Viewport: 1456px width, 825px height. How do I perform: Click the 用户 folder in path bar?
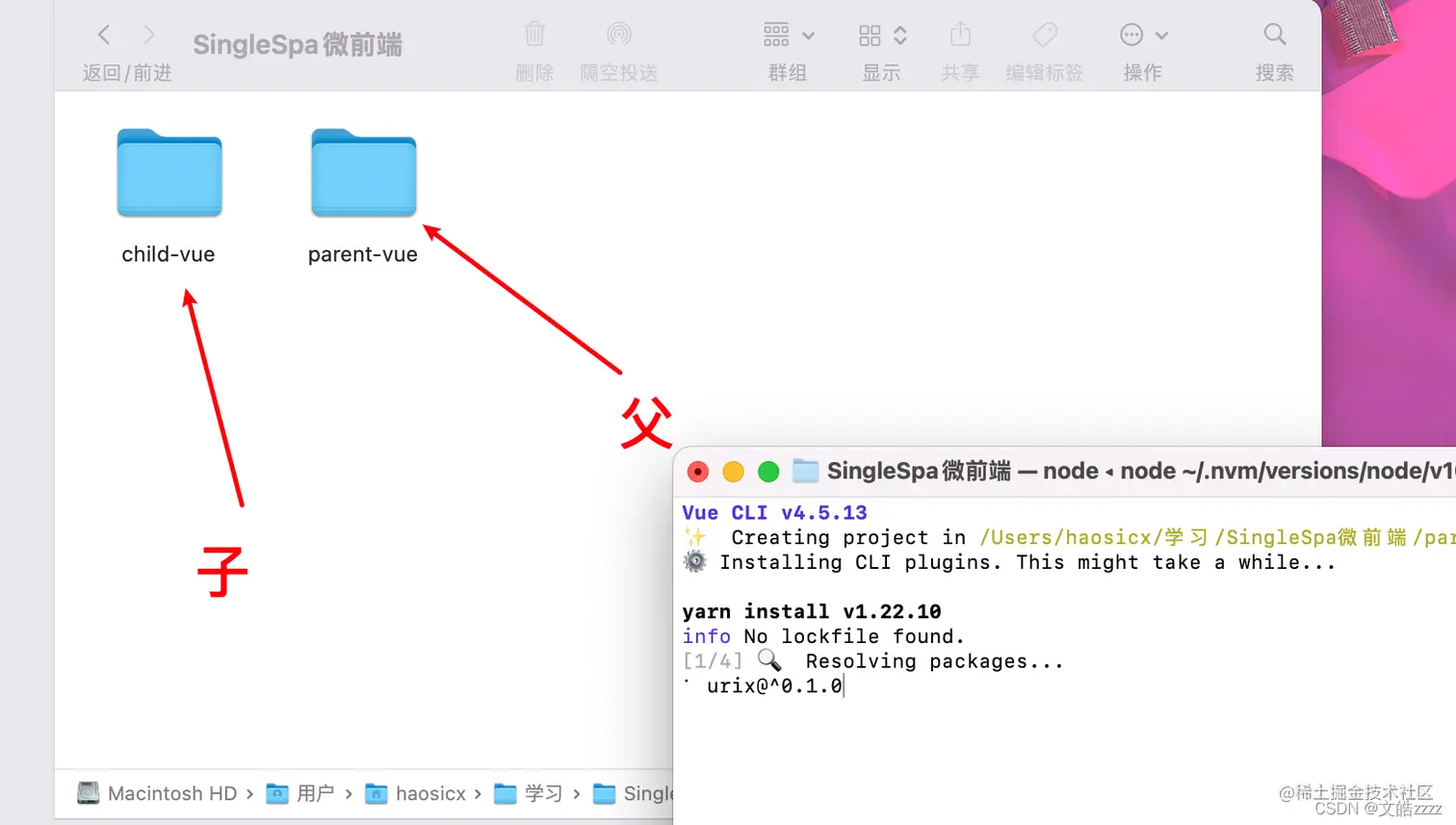pyautogui.click(x=299, y=793)
